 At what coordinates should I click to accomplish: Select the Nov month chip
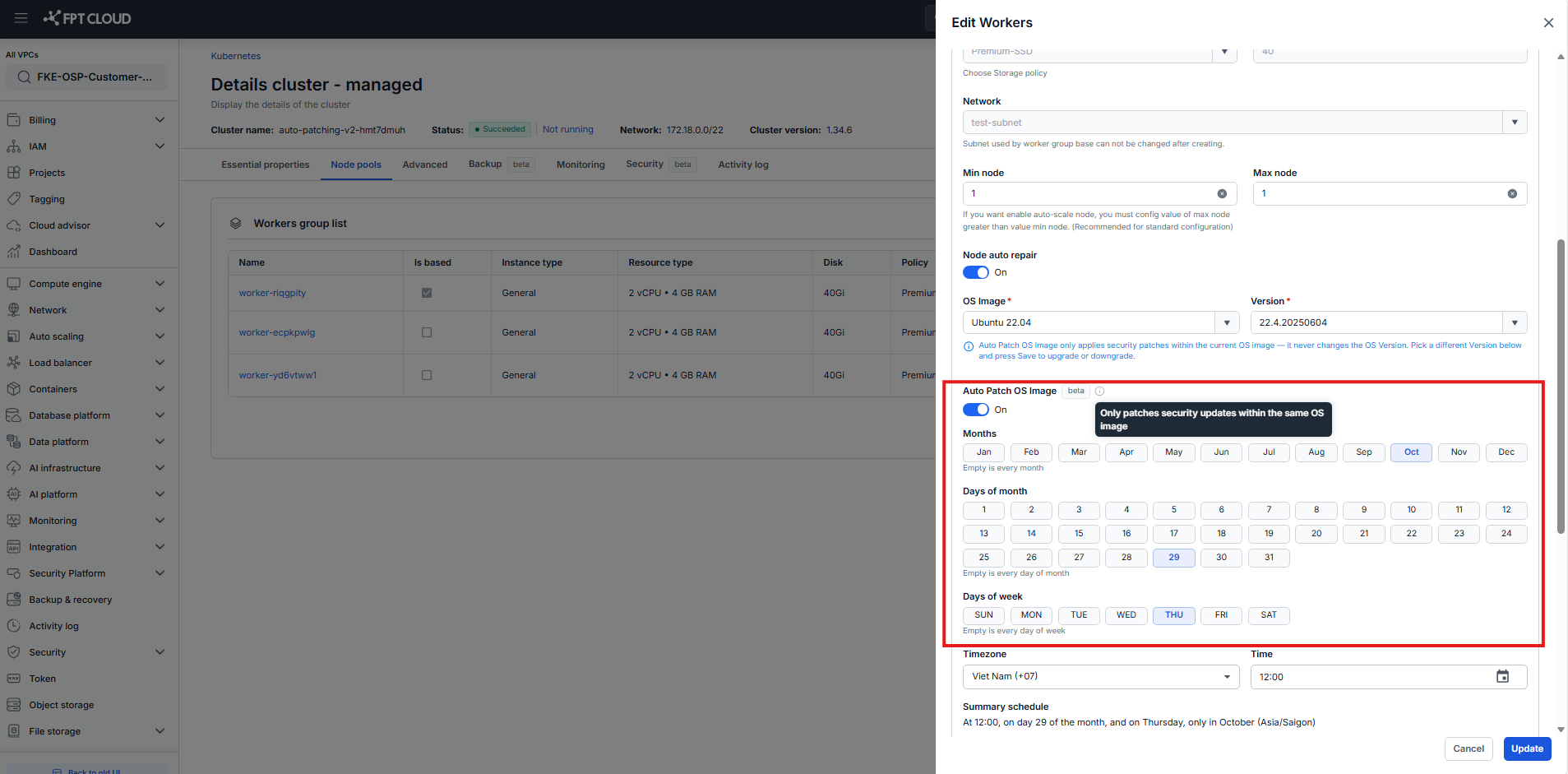(x=1459, y=452)
